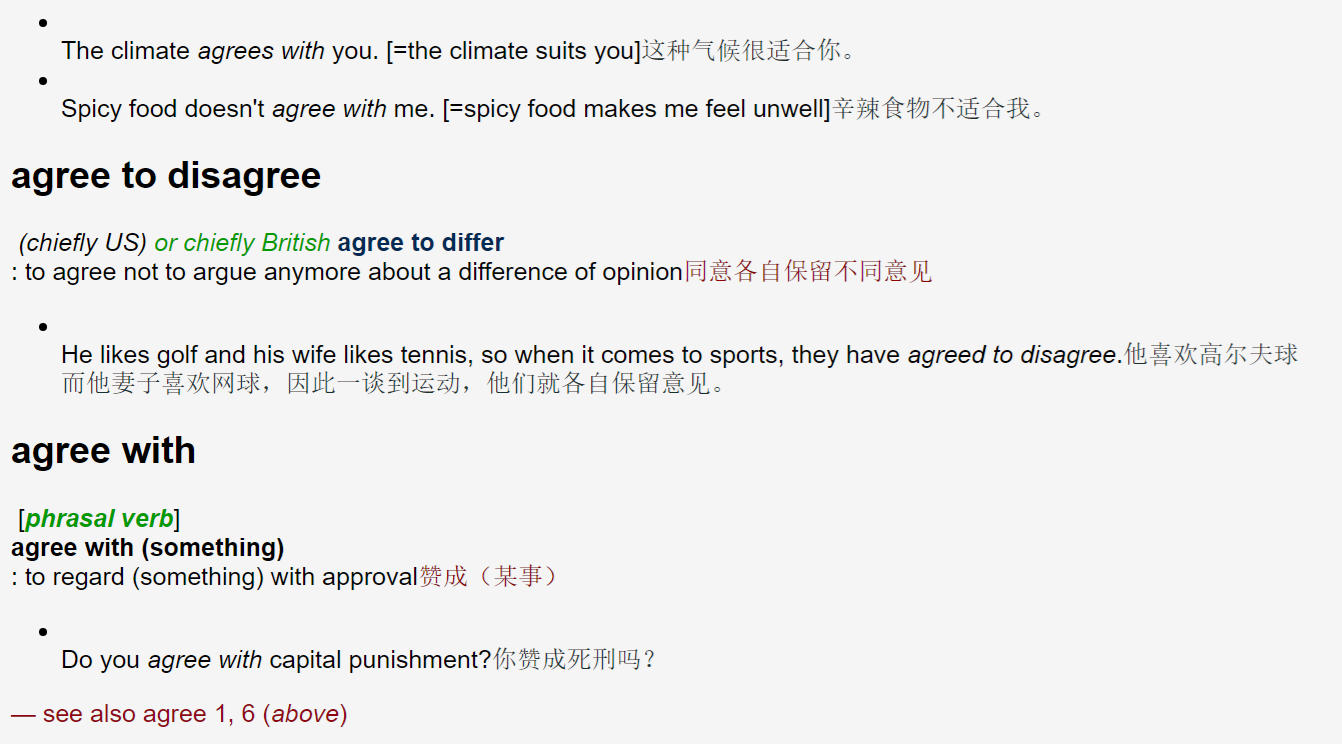Click the bold 'agree to differ' variant
Viewport: 1342px width, 744px height.
(x=421, y=242)
